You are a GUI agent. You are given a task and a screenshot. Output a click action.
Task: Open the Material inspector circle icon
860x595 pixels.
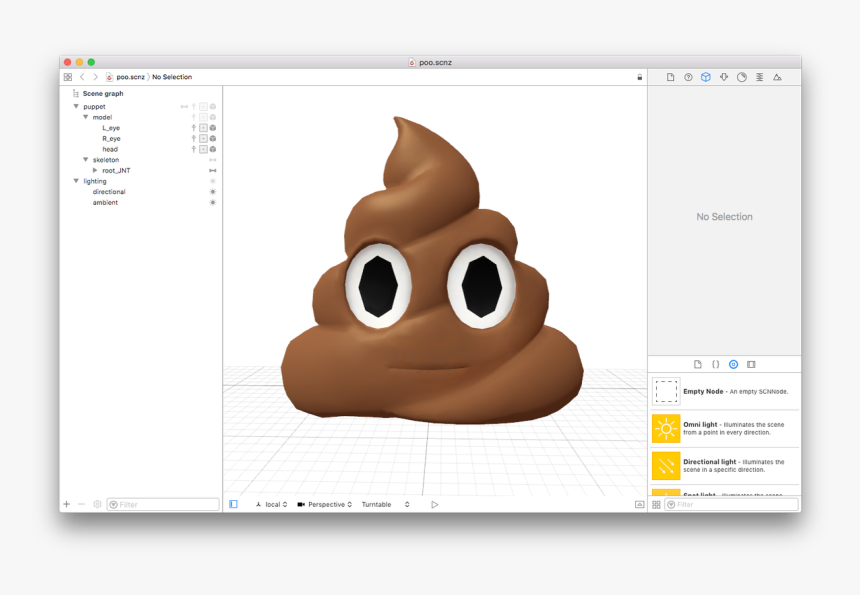pyautogui.click(x=741, y=77)
